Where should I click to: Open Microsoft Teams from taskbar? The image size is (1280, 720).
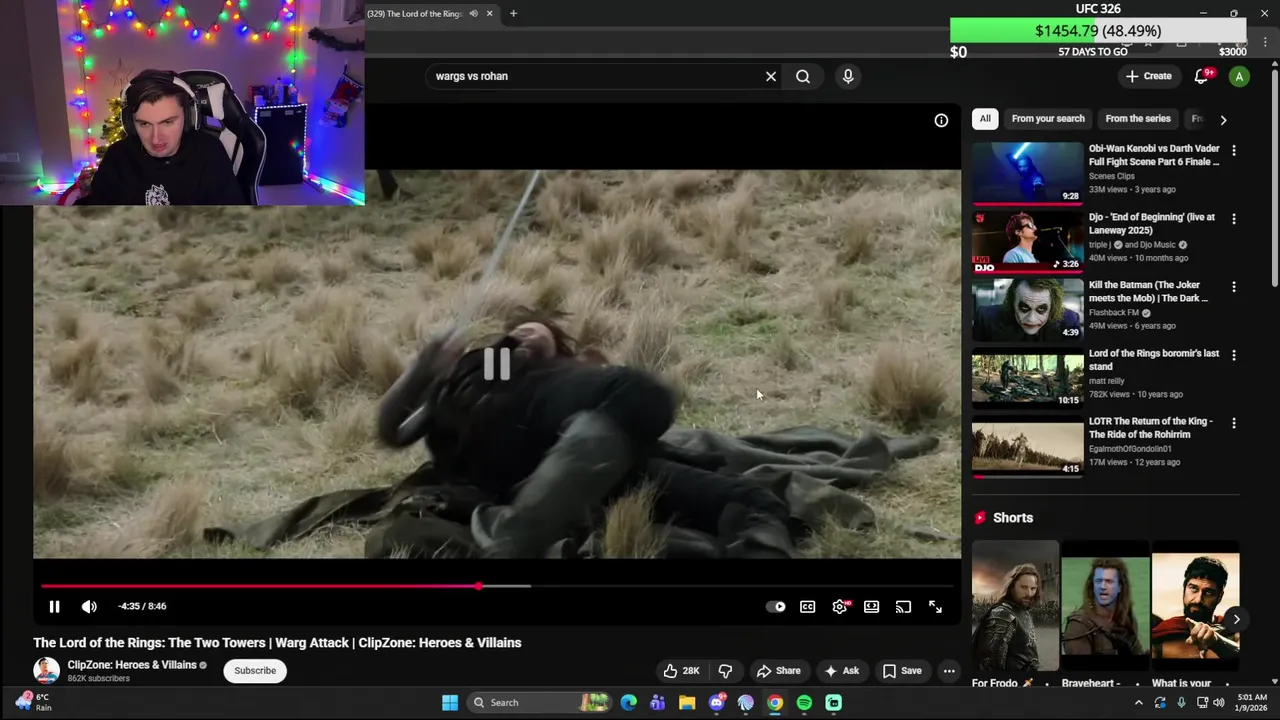click(x=657, y=703)
